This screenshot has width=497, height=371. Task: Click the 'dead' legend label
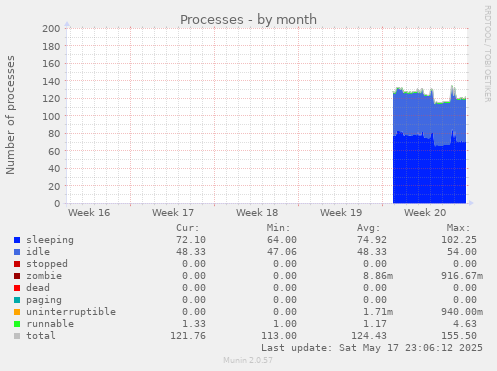coord(38,288)
